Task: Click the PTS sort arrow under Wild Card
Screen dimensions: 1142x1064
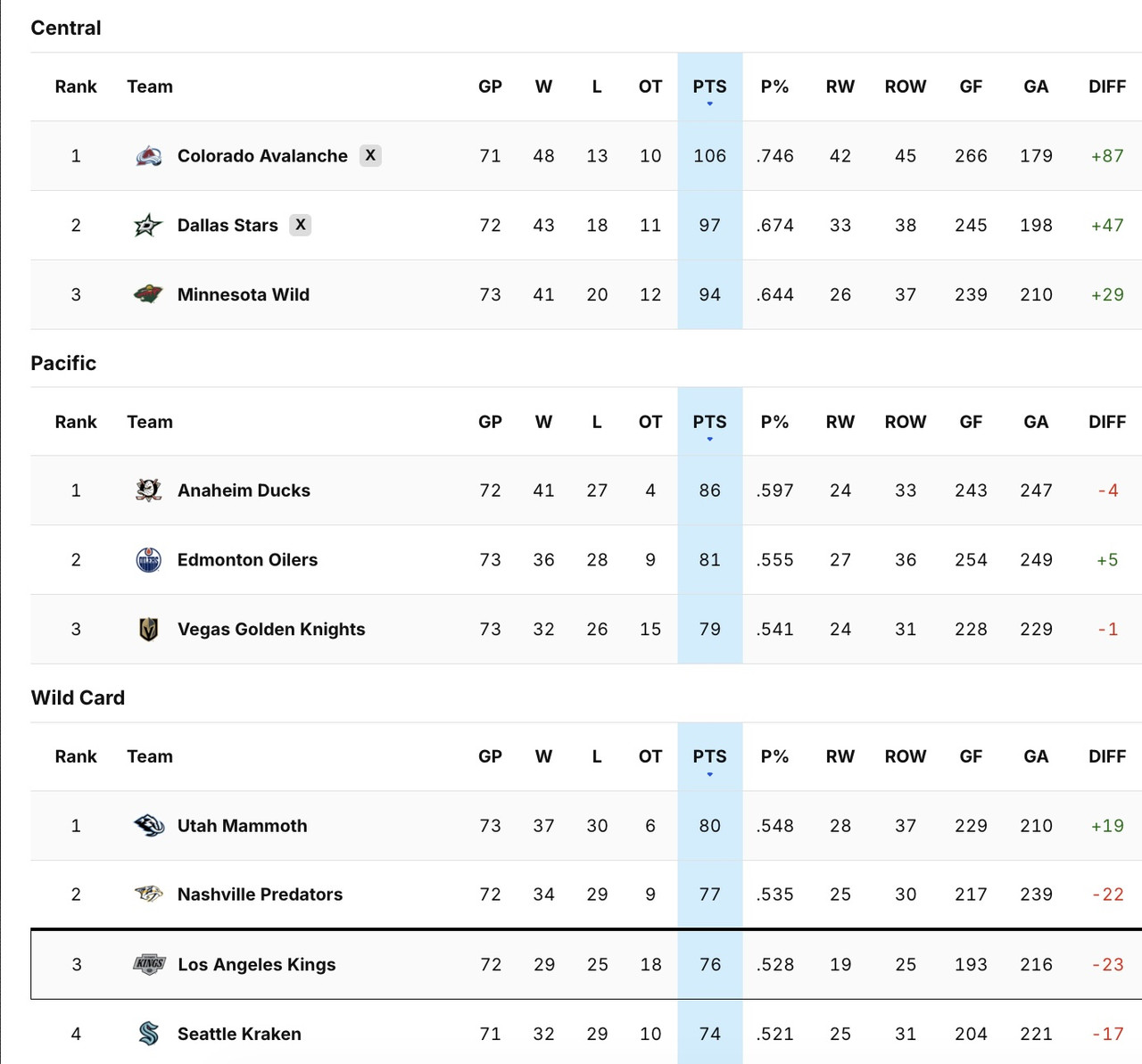Action: tap(710, 772)
